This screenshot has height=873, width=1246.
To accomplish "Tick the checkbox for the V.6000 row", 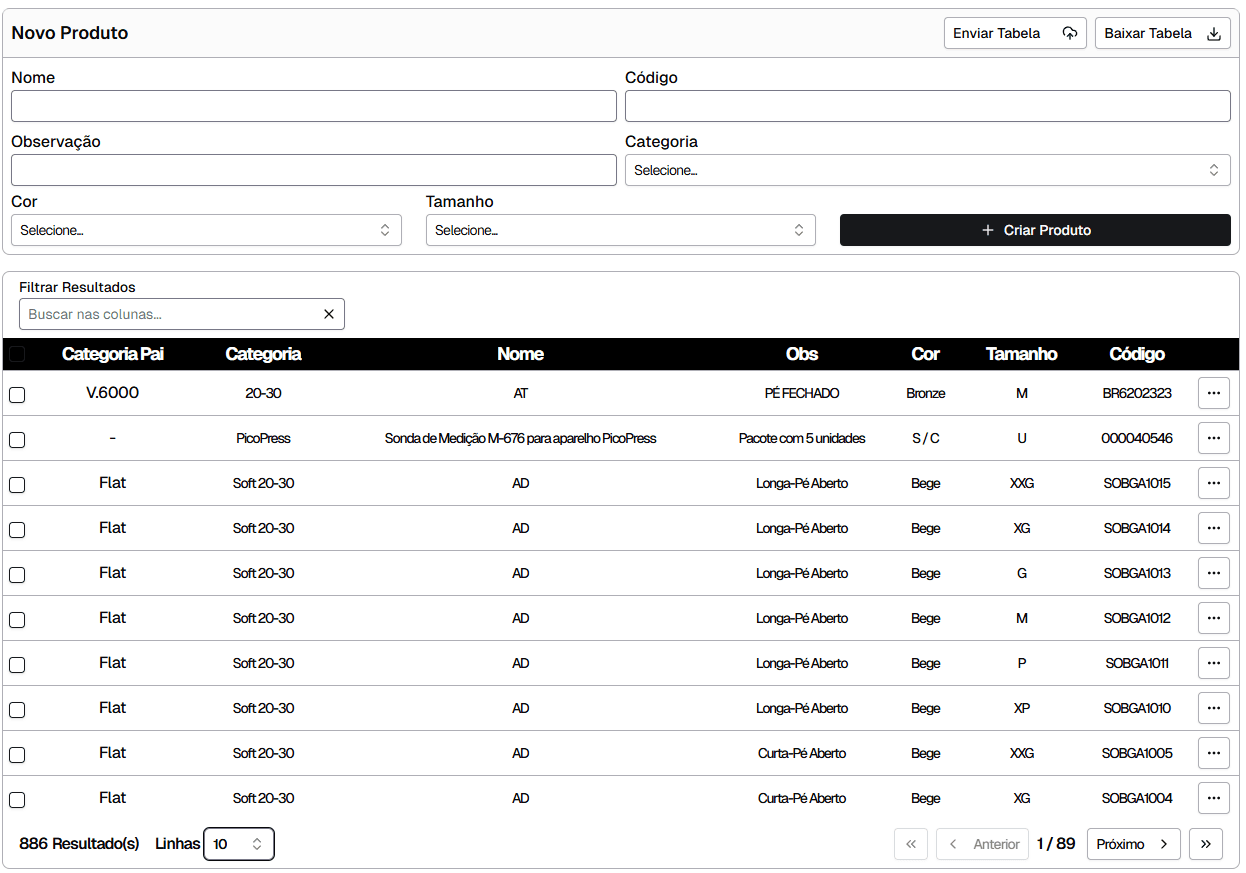I will (17, 395).
